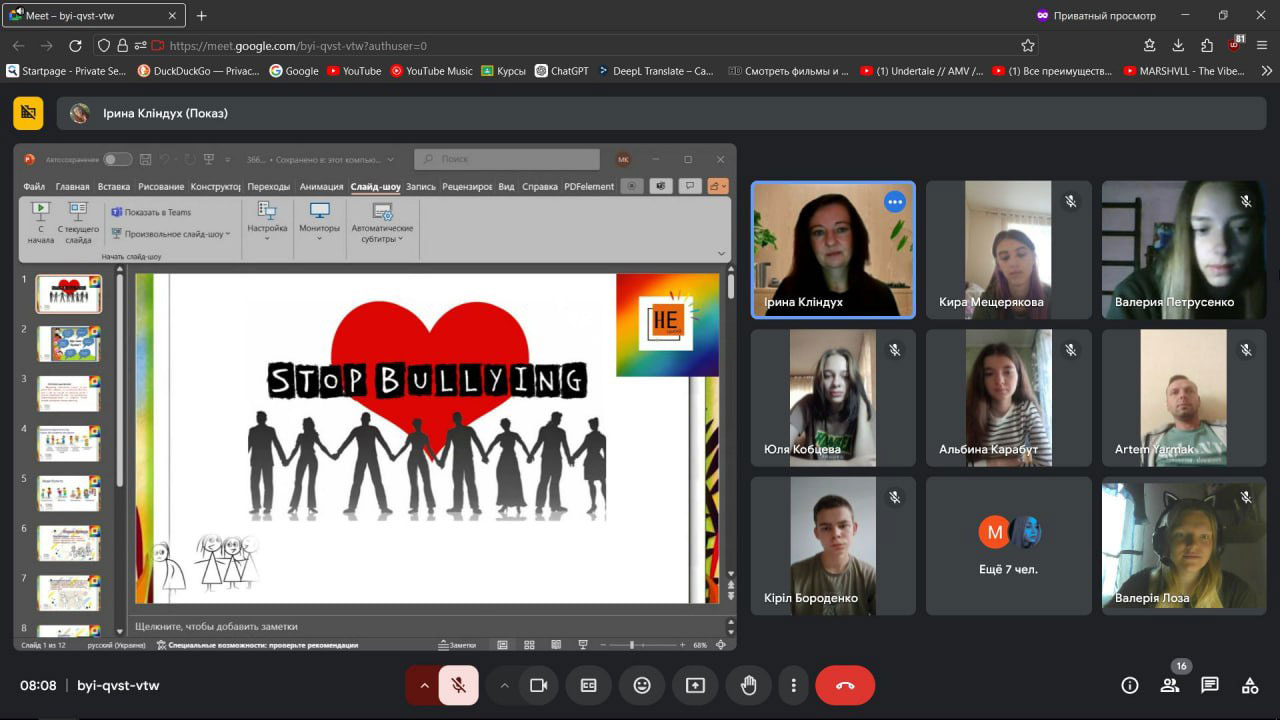Expand audio settings chevron beside the microphone

pyautogui.click(x=424, y=685)
